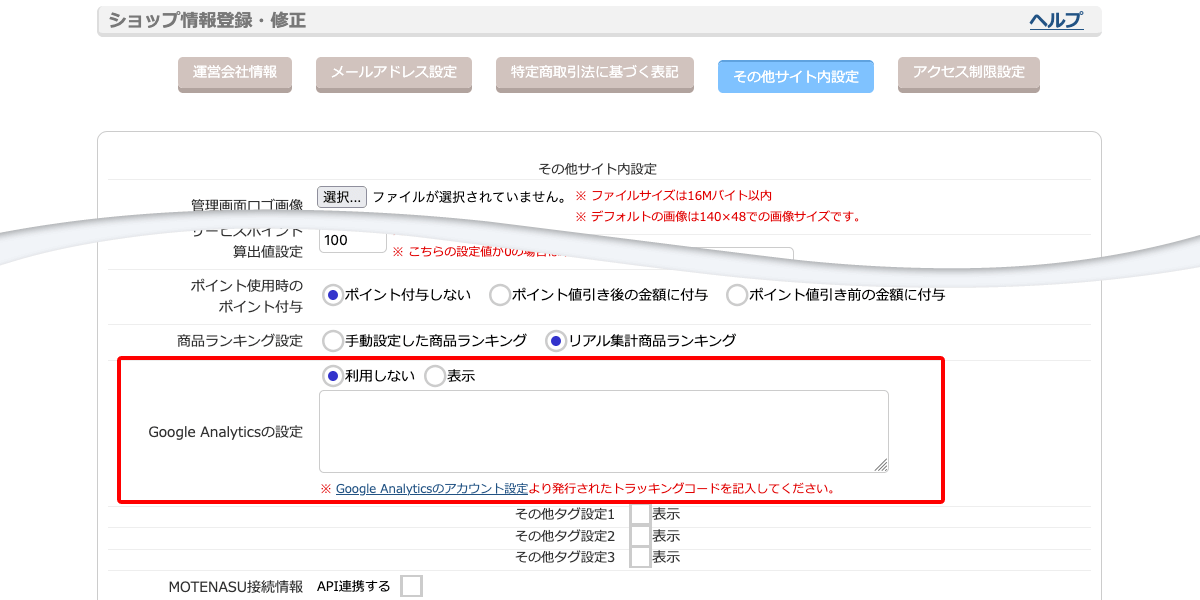1200x600 pixels.
Task: Click the デフォルトの画像は140×48 size note
Action: click(718, 216)
